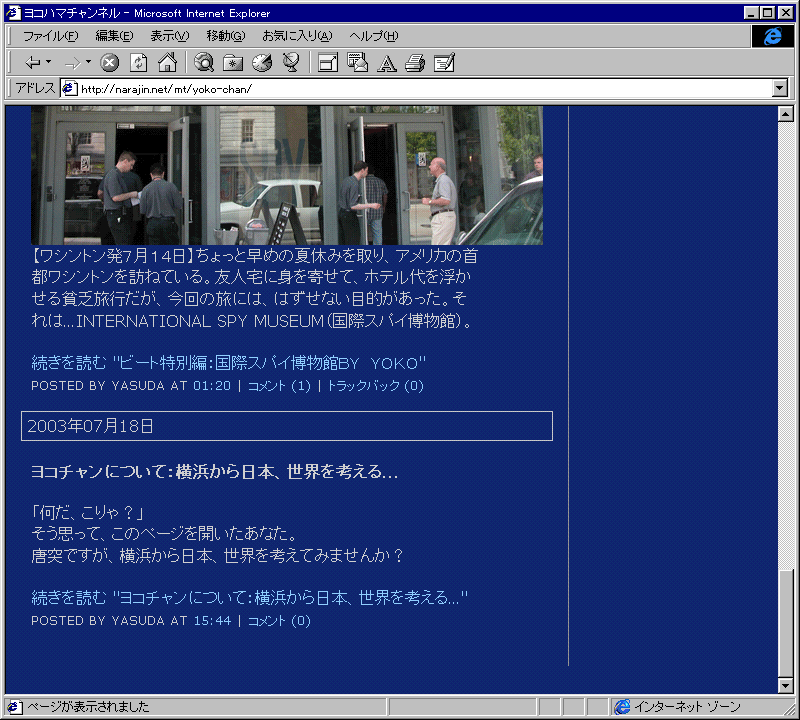800x720 pixels.
Task: Click the インターネット ゾーン status text
Action: 687,707
